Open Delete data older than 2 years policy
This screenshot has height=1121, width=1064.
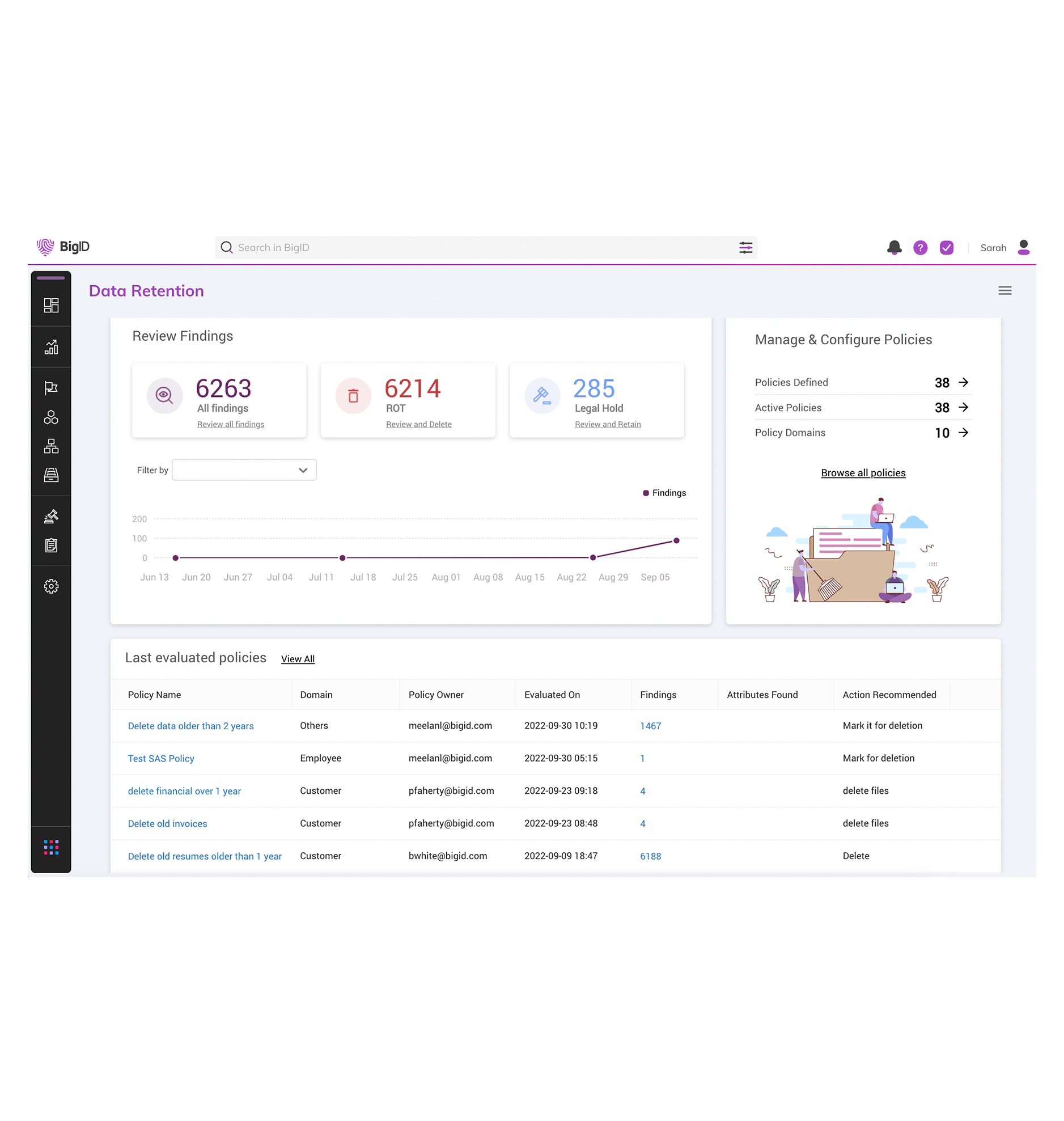[190, 726]
